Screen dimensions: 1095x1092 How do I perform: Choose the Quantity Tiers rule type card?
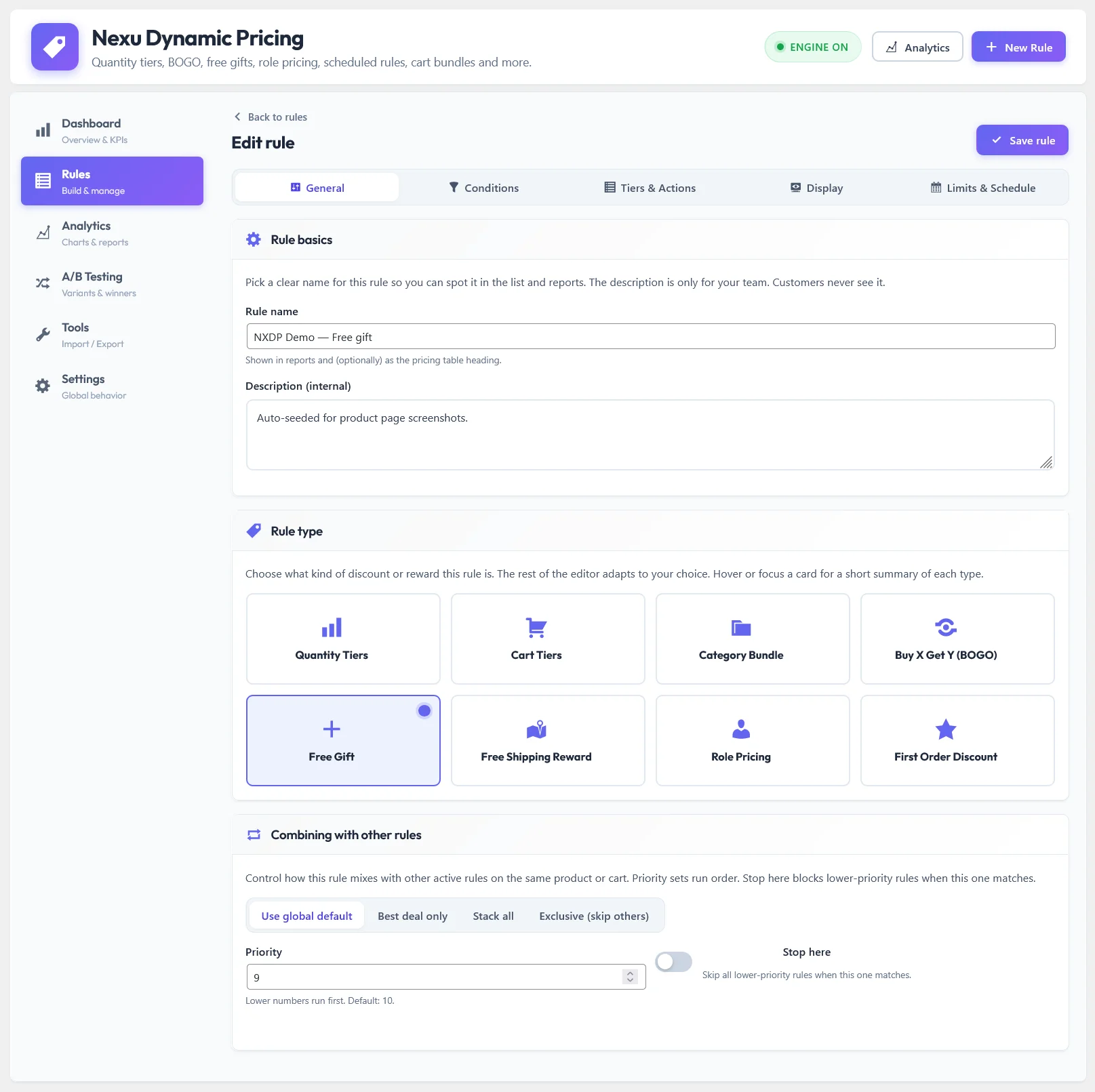pyautogui.click(x=343, y=639)
